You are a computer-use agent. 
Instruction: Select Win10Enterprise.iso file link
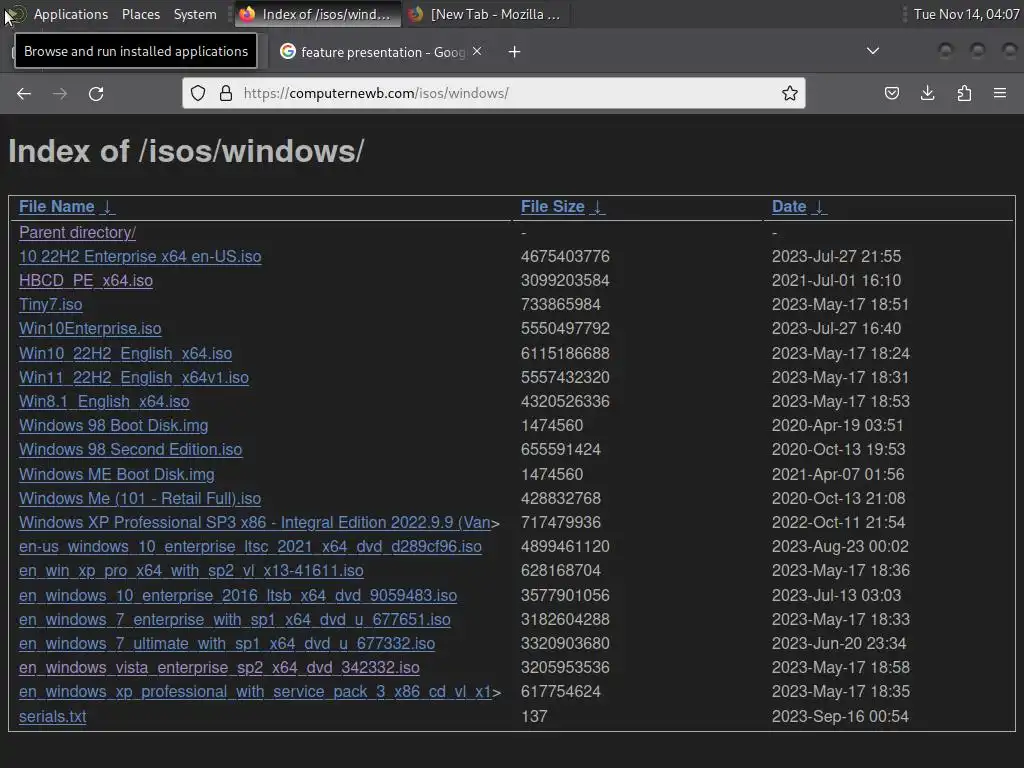click(90, 328)
